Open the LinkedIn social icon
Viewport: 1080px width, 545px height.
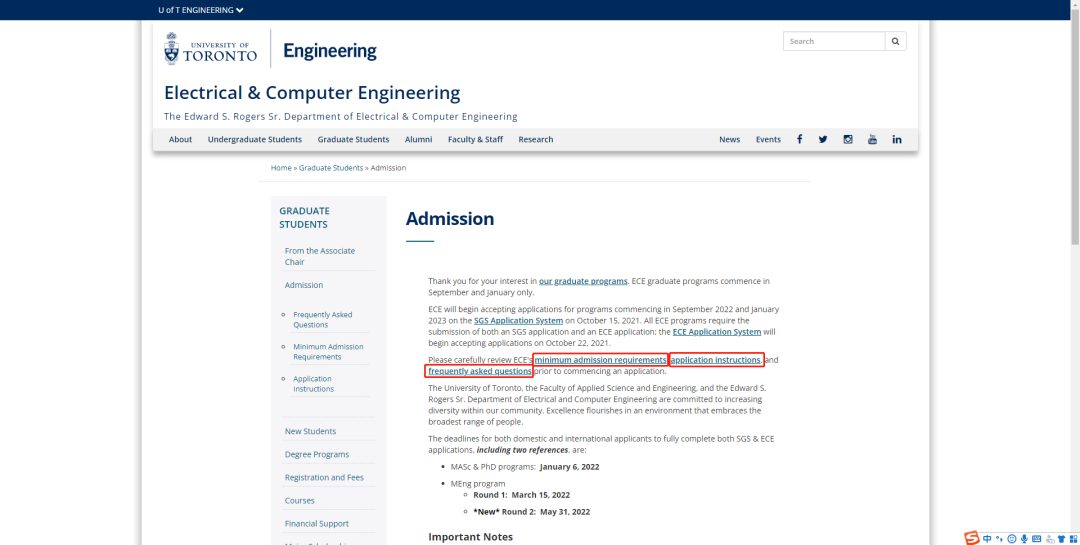(897, 139)
